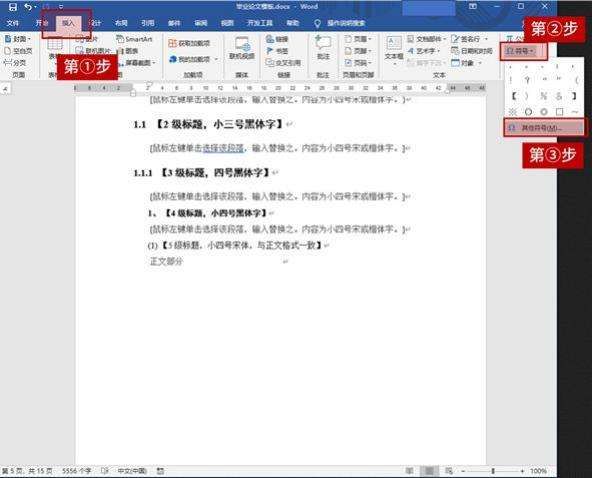Insert the □ hollow square symbol
Screen dimensions: 592x478
pyautogui.click(x=559, y=112)
